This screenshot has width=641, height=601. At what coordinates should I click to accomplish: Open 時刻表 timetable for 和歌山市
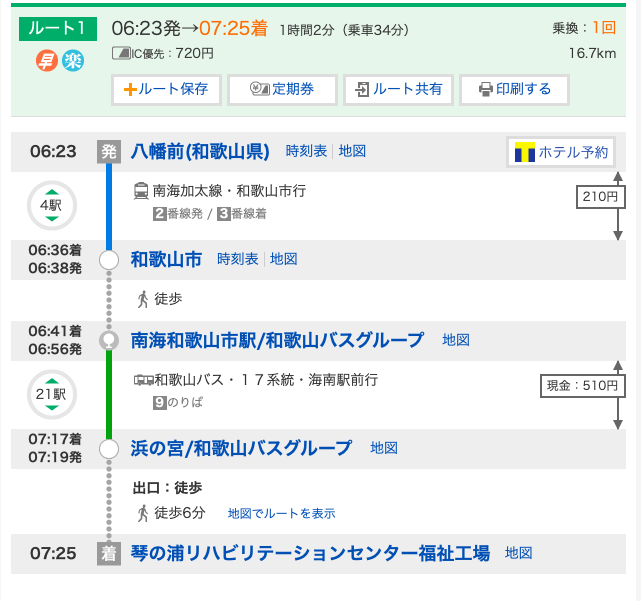(238, 259)
